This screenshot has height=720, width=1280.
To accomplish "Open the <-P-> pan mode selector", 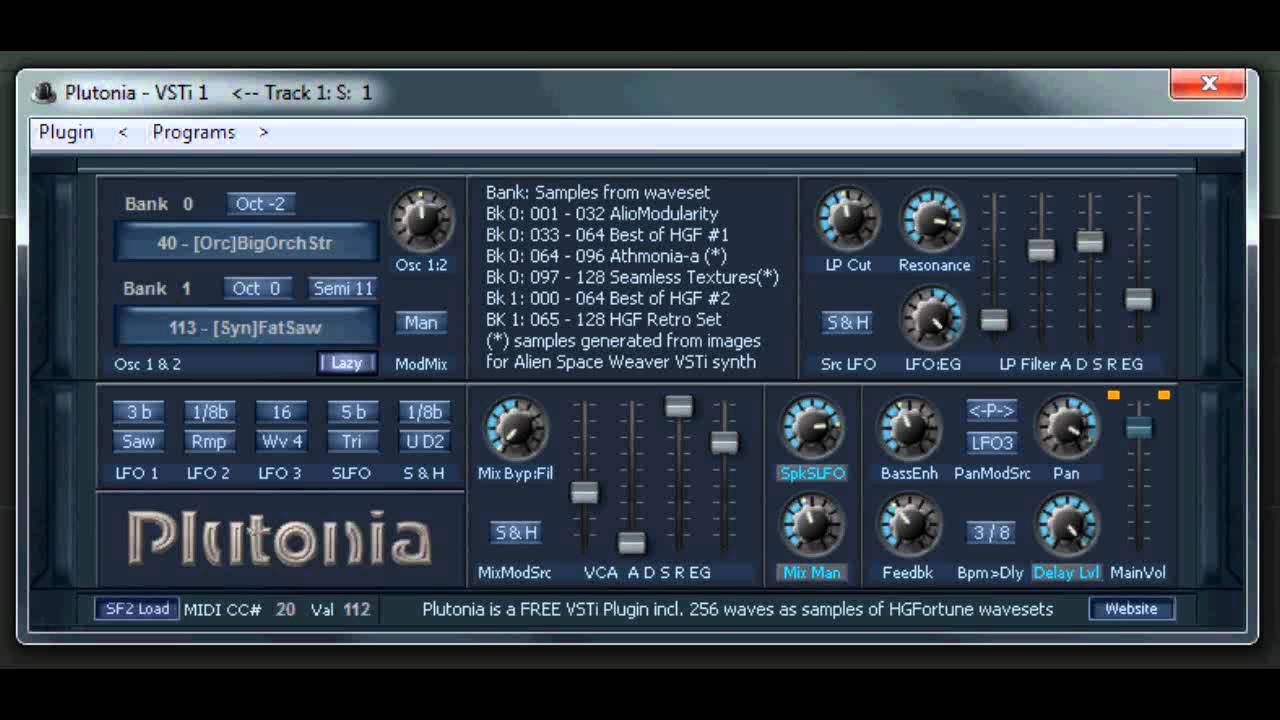I will 992,411.
